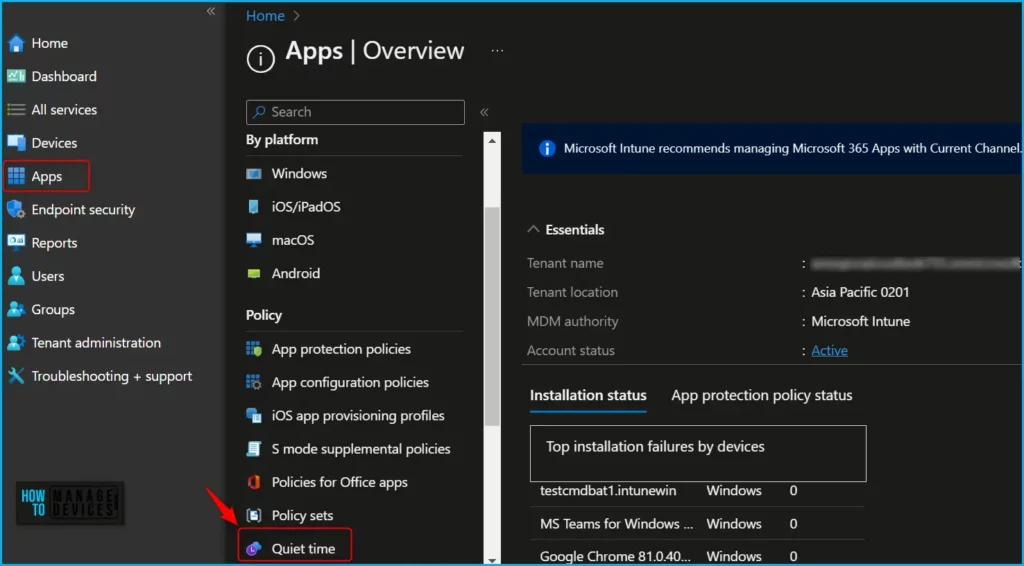Click the Intune recommendation banner text

792,148
